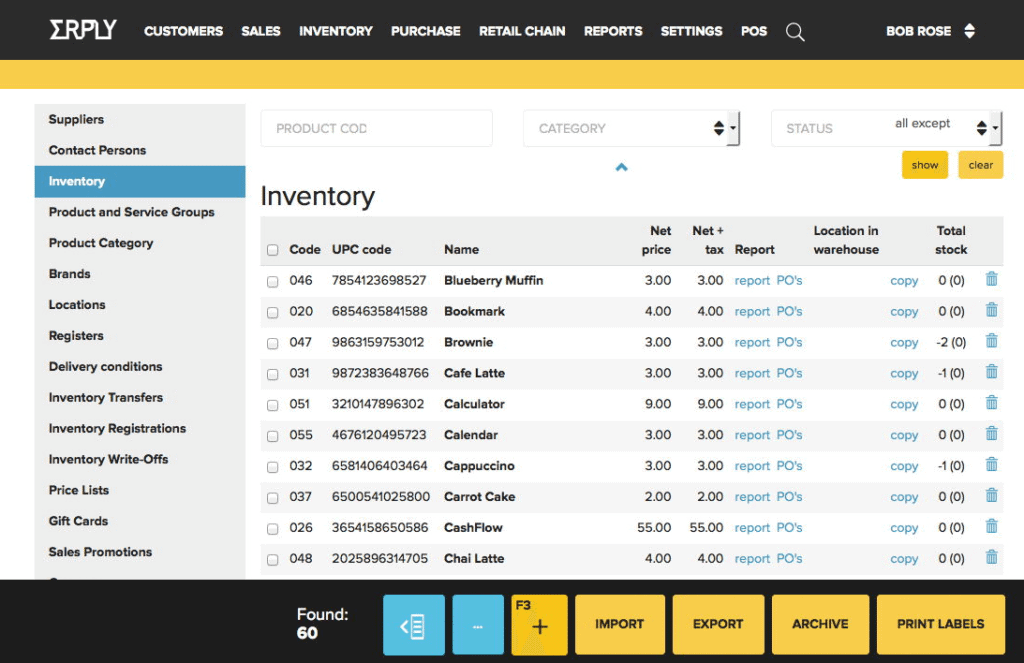Click the blue "..." icon next to it

(477, 624)
